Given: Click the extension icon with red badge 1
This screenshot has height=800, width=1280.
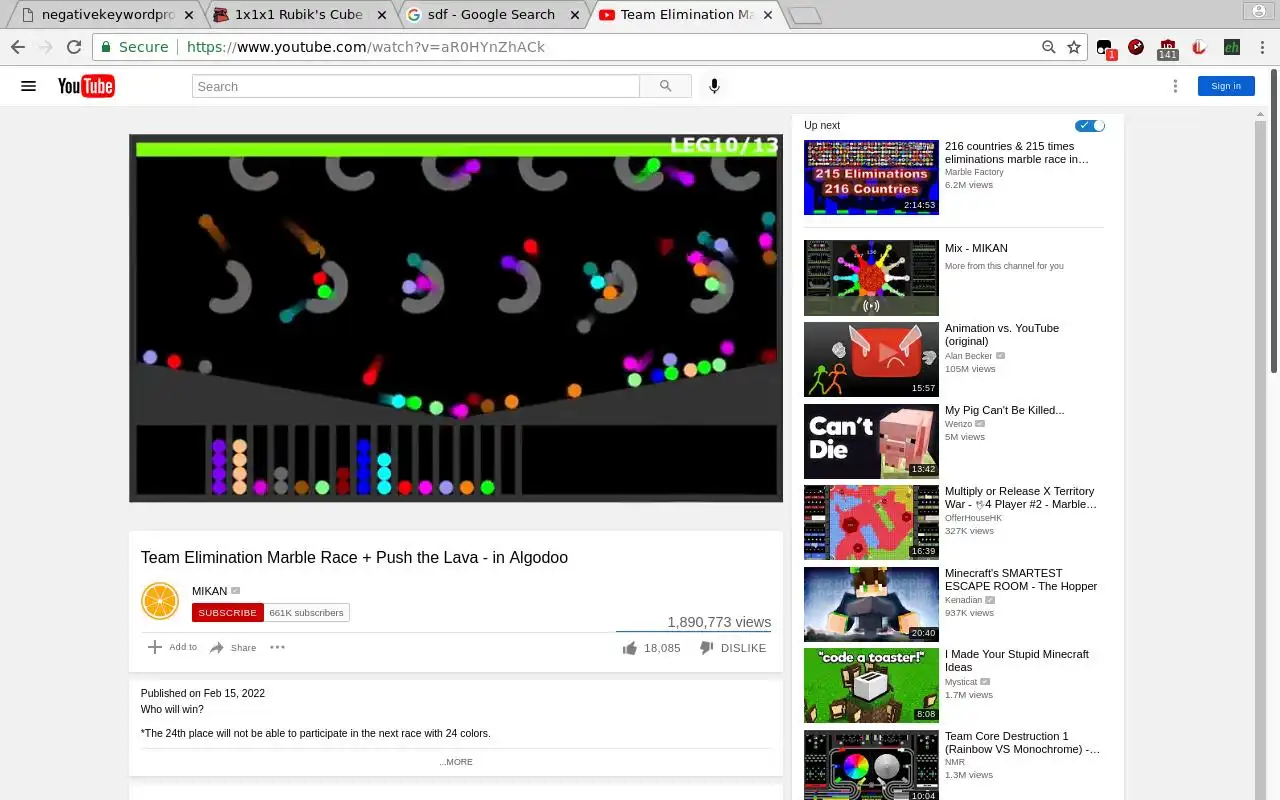Looking at the screenshot, I should coord(1105,48).
